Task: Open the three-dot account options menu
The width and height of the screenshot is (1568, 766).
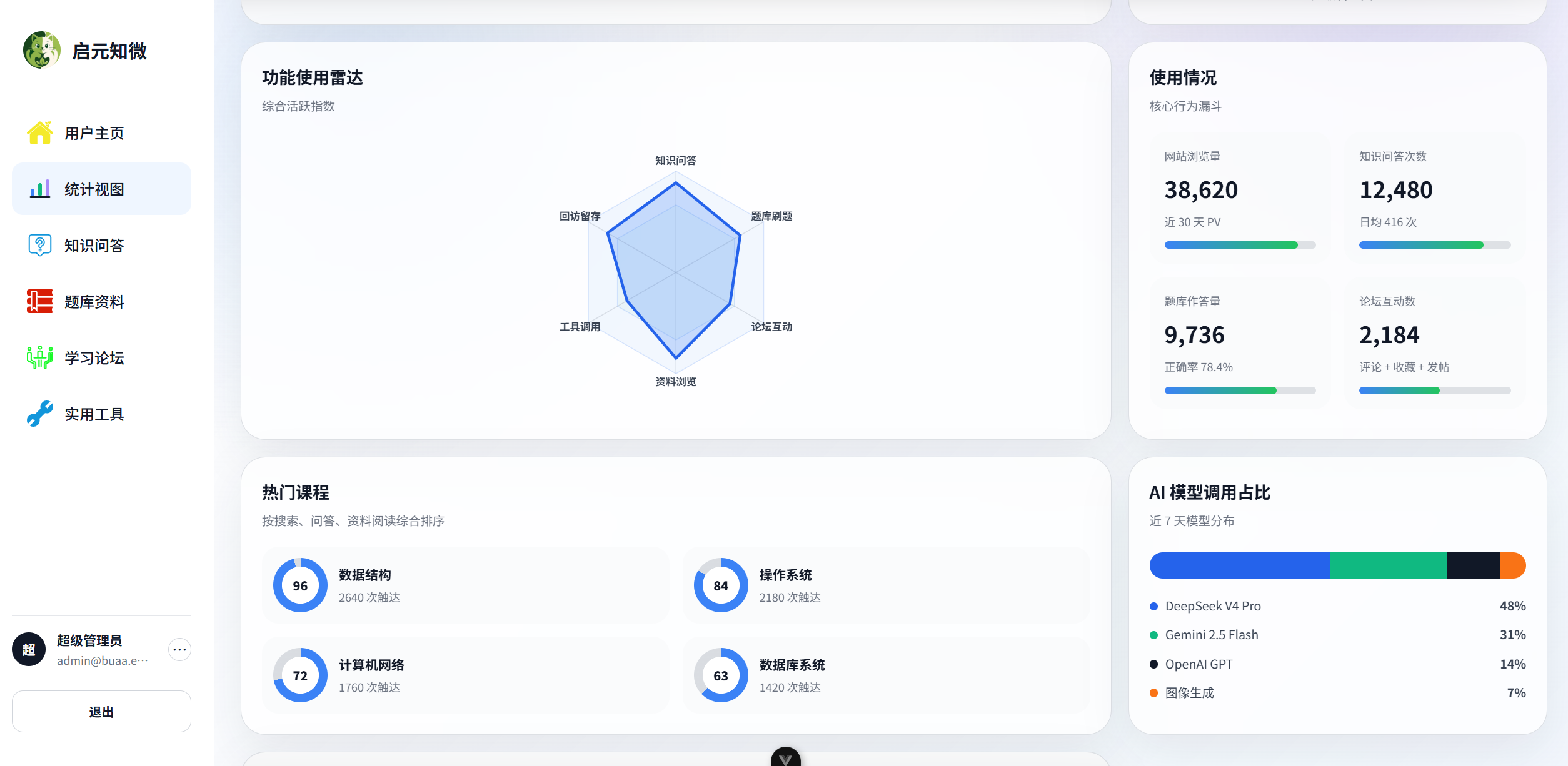Action: coord(179,650)
